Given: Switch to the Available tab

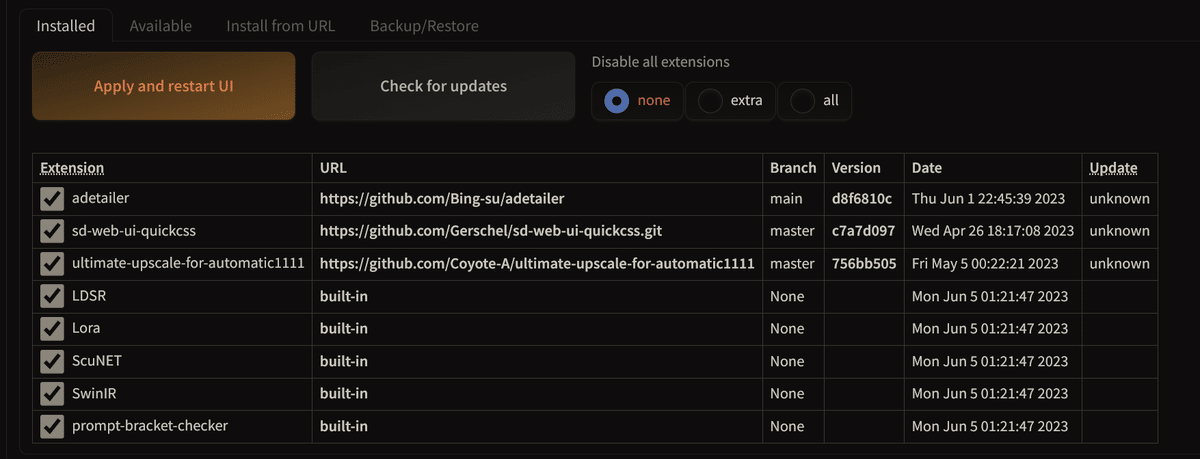Looking at the screenshot, I should [160, 26].
